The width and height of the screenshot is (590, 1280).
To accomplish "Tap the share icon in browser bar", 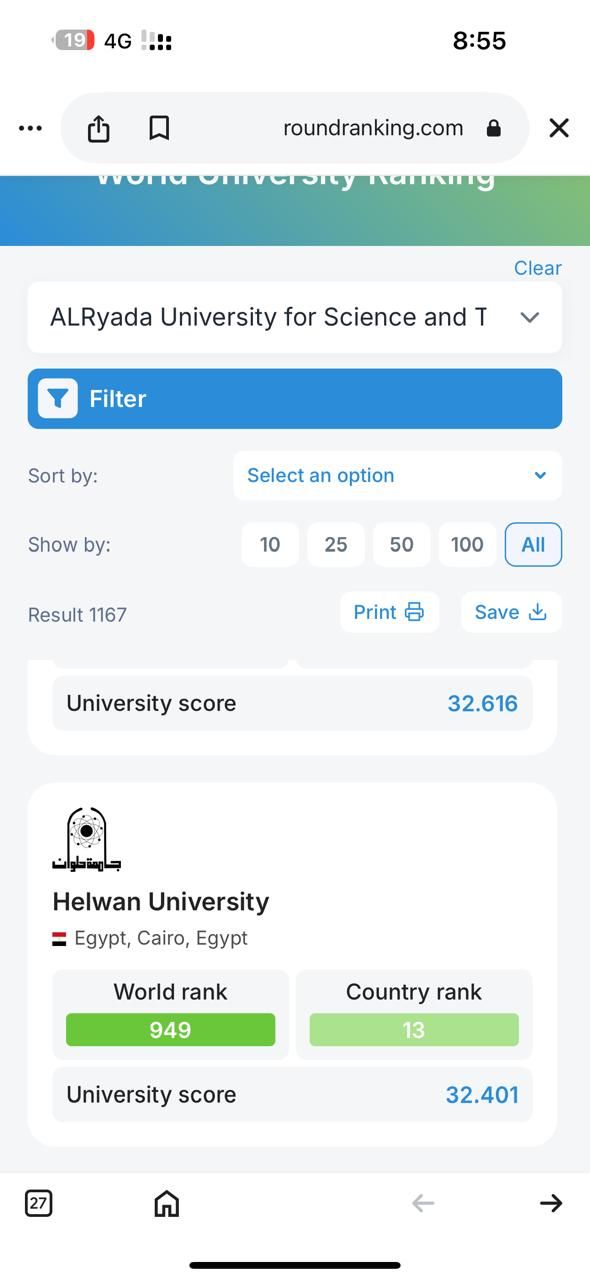I will point(98,128).
